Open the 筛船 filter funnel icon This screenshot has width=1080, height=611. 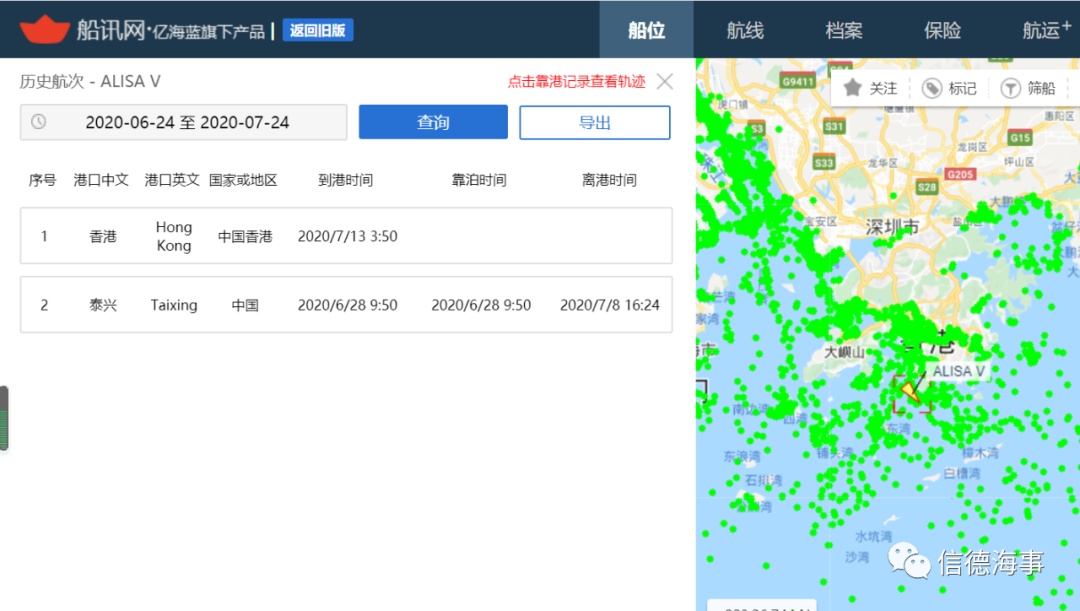[1011, 88]
